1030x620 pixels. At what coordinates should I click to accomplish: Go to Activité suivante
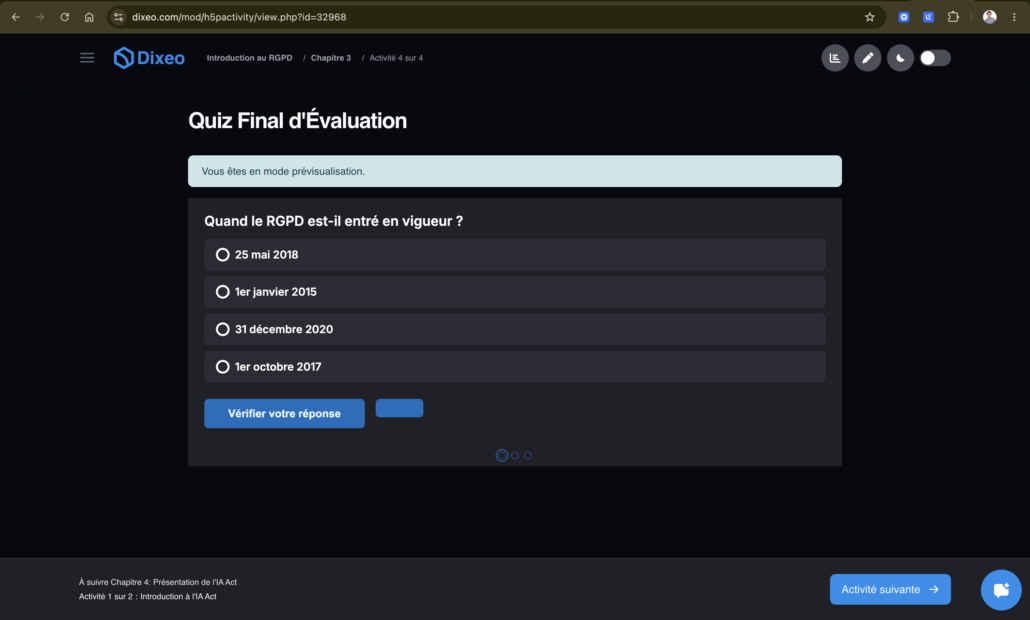click(x=890, y=590)
